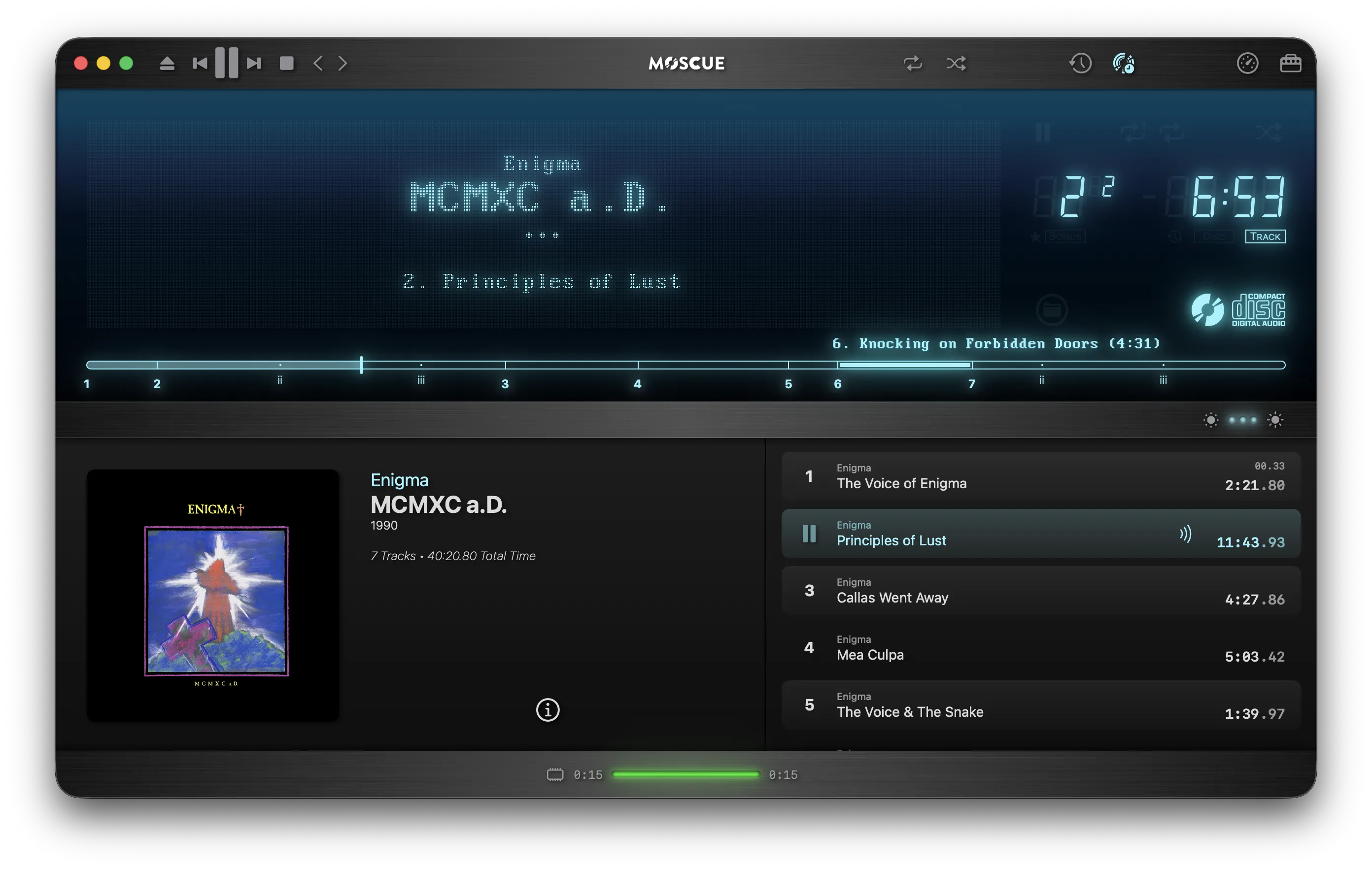Skip to the next track
The image size is (1372, 871).
pos(252,63)
